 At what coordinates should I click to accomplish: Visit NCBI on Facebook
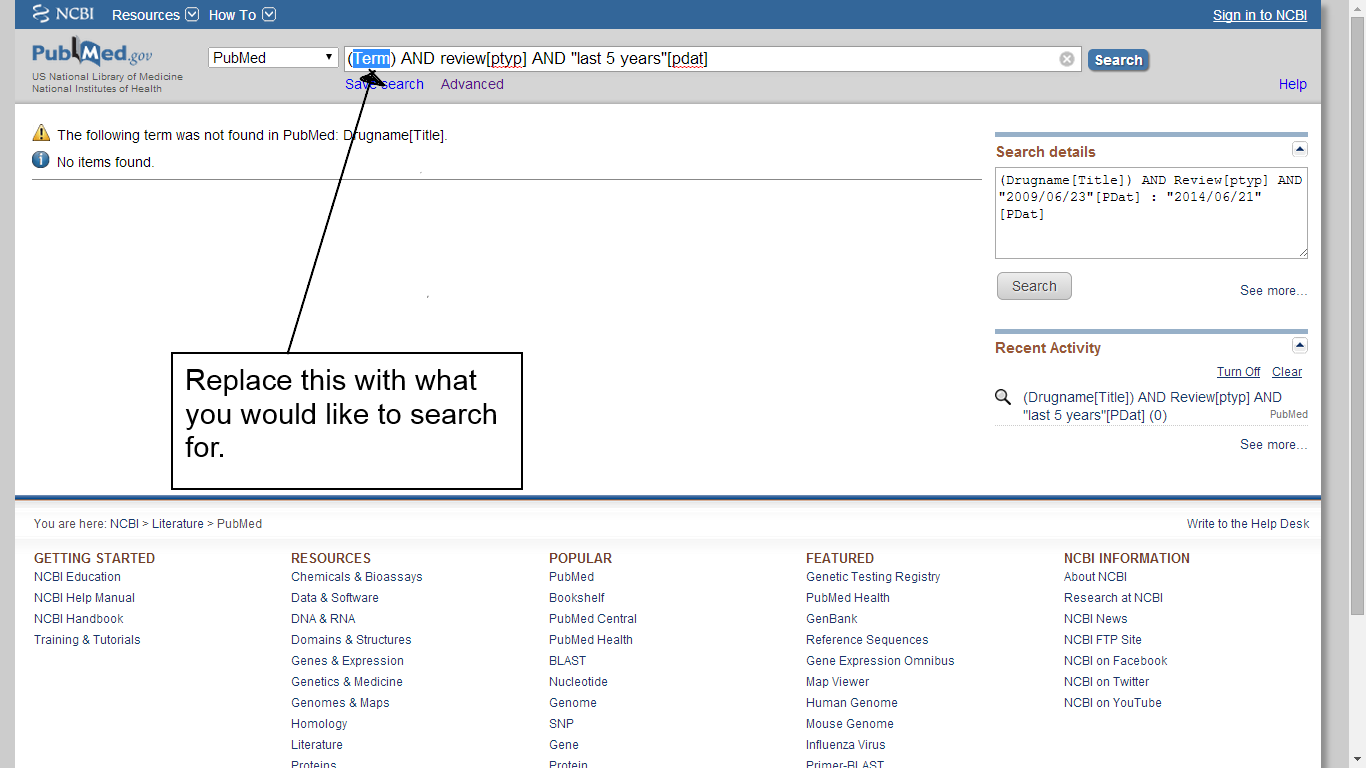click(1116, 661)
